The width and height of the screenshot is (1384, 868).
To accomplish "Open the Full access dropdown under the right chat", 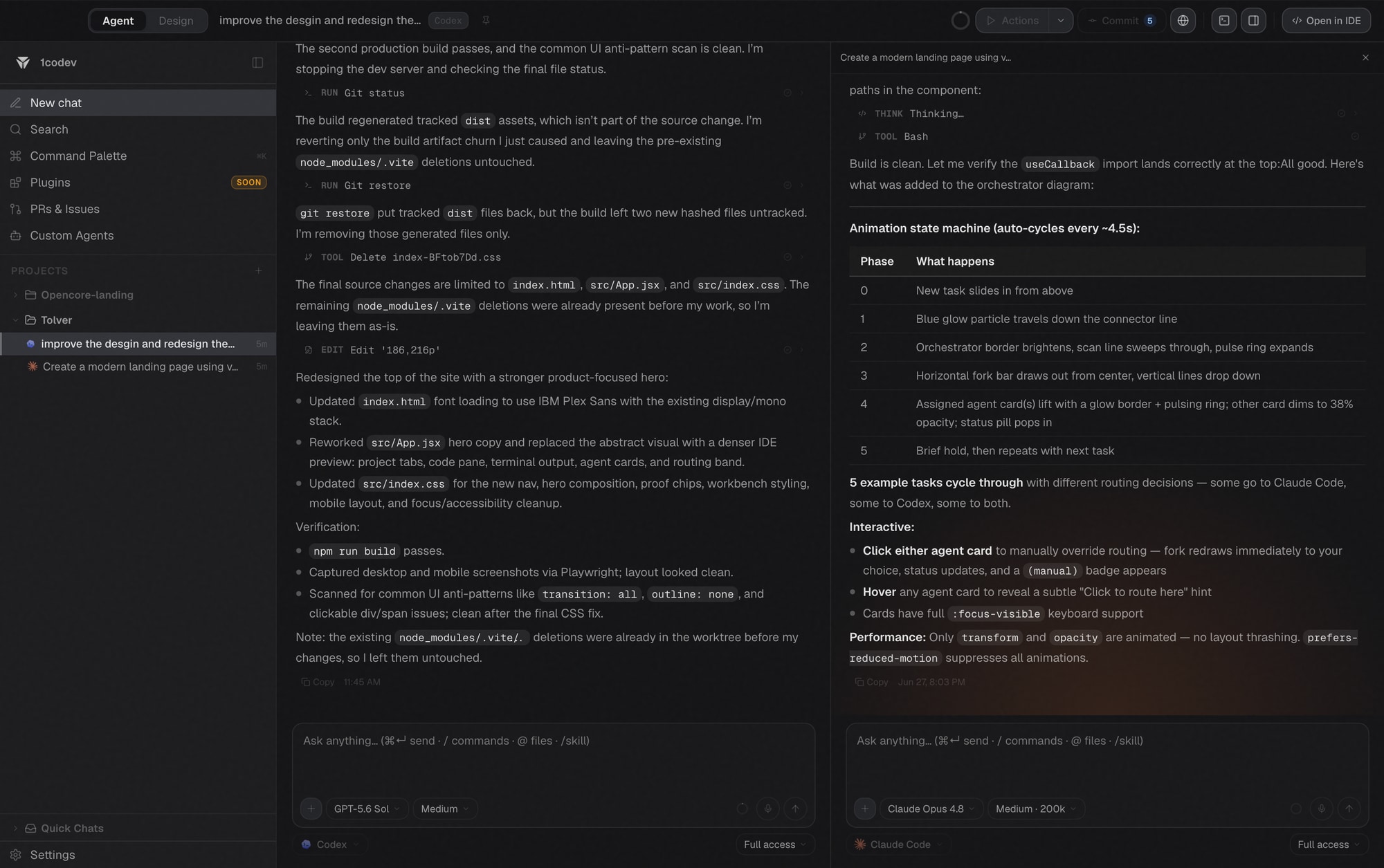I will point(1329,844).
